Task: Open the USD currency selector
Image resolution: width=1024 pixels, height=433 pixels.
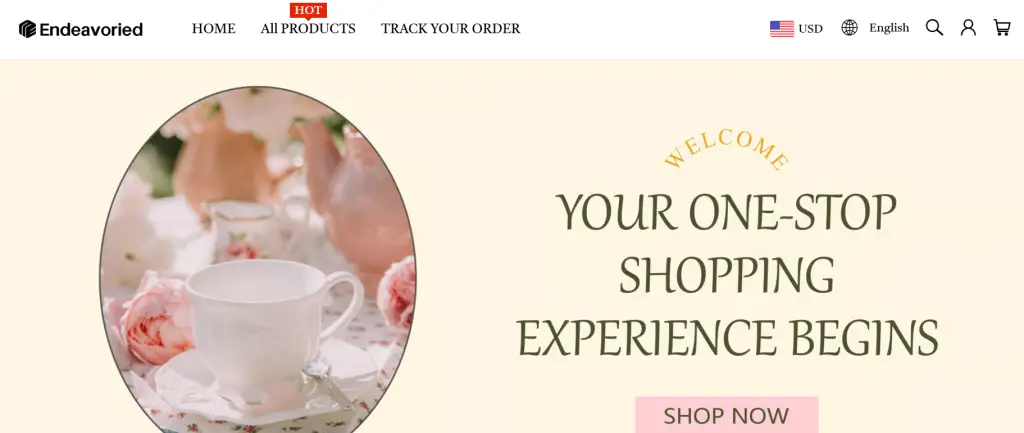Action: pos(810,29)
